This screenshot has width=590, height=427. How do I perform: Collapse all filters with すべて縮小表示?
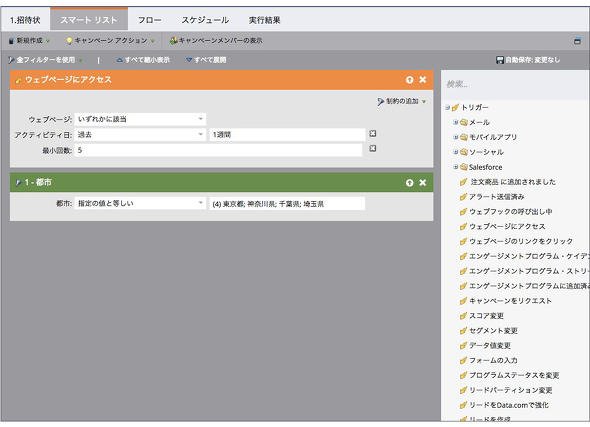pyautogui.click(x=143, y=60)
